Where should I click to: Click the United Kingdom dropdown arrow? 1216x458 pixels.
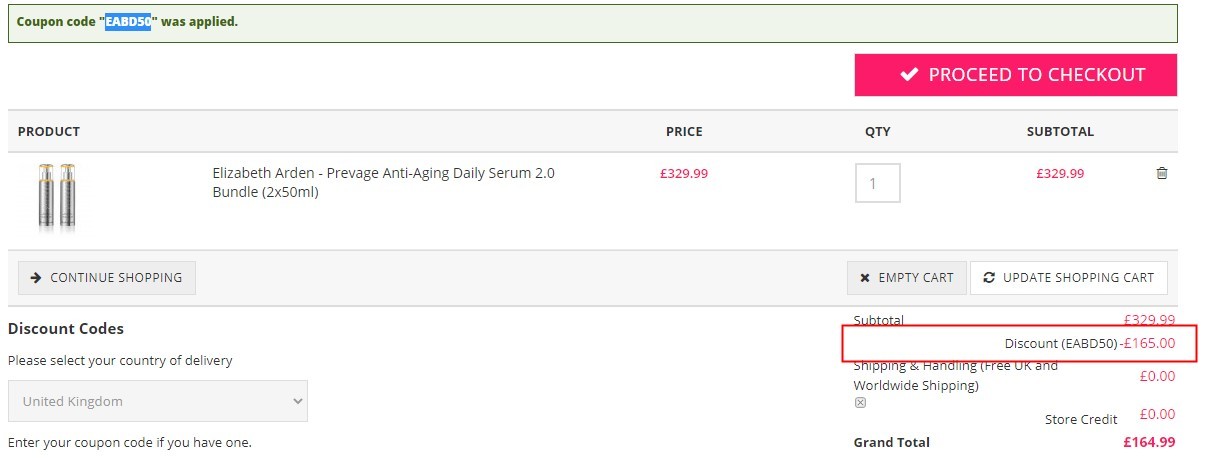297,401
